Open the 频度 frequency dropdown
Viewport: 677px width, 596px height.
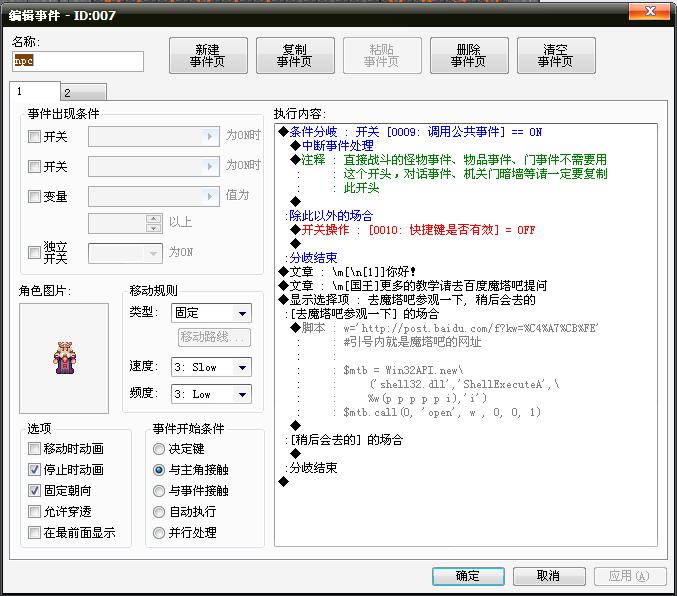coord(211,394)
